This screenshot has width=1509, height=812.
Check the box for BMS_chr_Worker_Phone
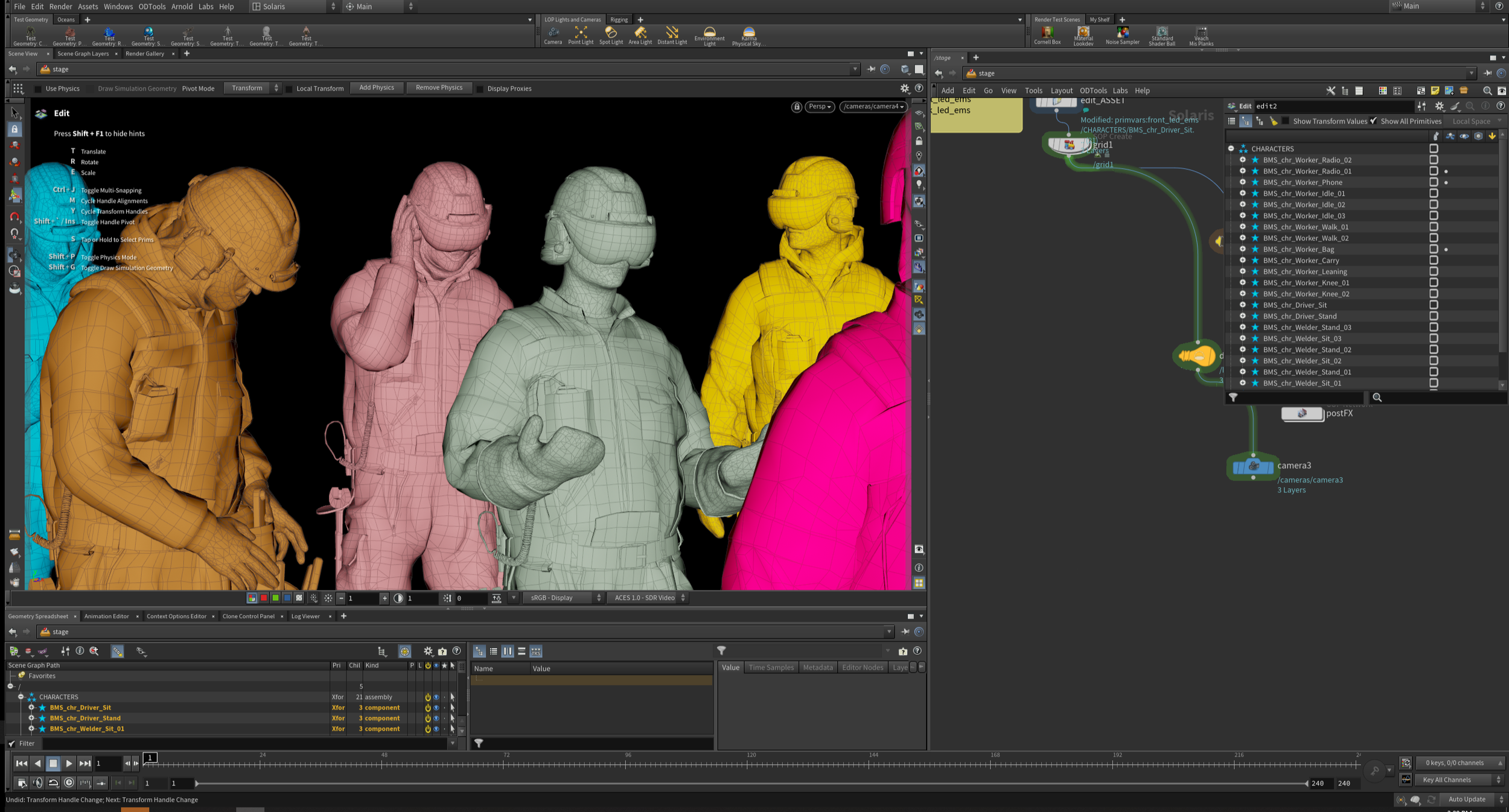pyautogui.click(x=1433, y=182)
